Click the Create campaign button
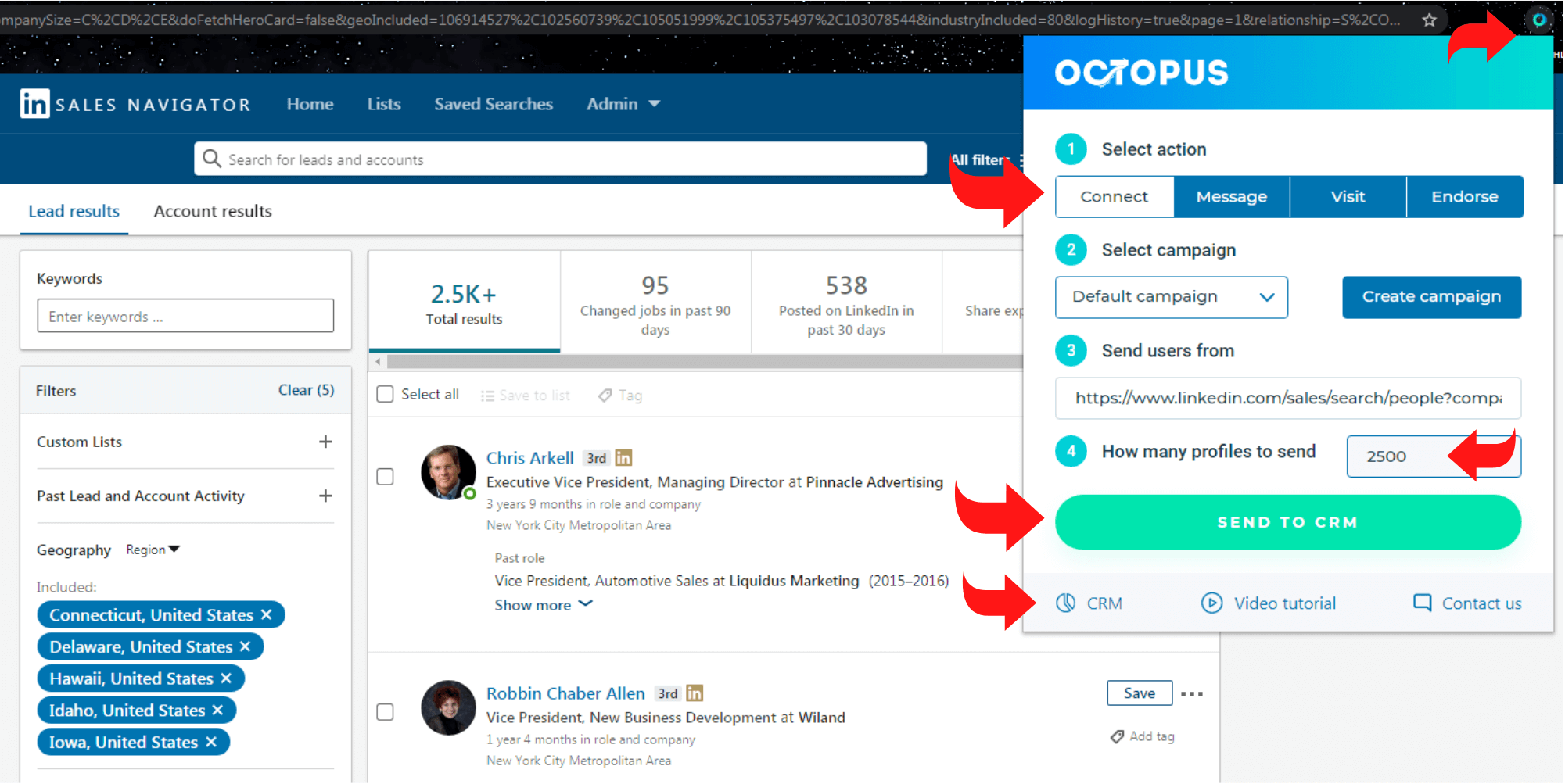Screen dimensions: 1565x784 1431,297
